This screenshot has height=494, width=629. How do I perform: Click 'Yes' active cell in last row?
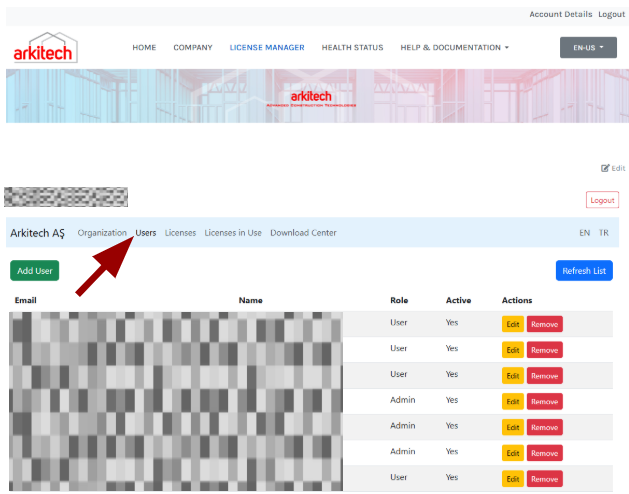452,477
